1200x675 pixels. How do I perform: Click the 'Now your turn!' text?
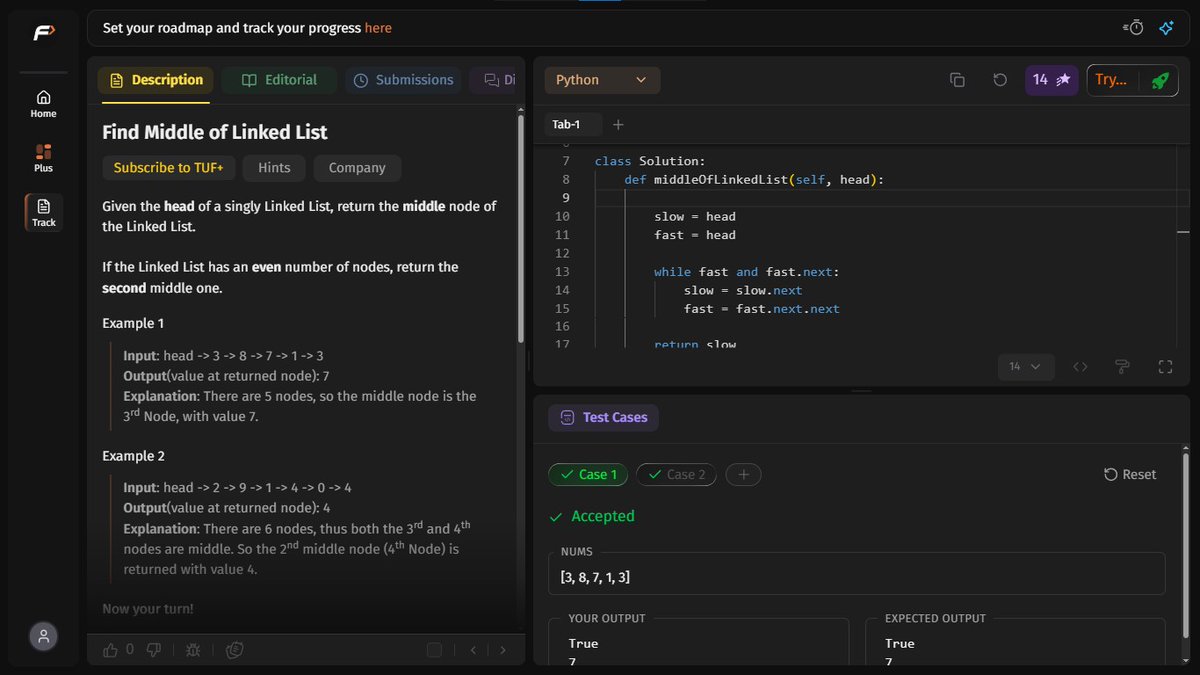tap(148, 609)
